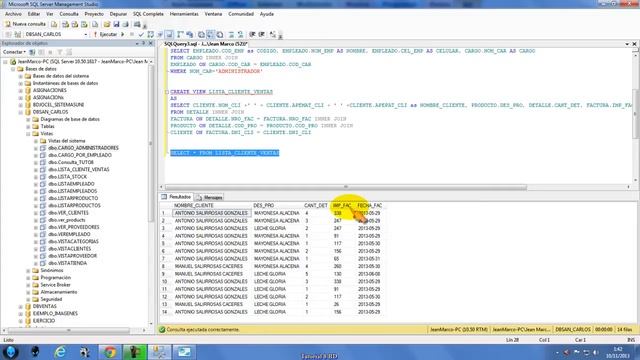Click the Object Explorer disconnect icon
This screenshot has width=640, height=360.
tap(41, 52)
